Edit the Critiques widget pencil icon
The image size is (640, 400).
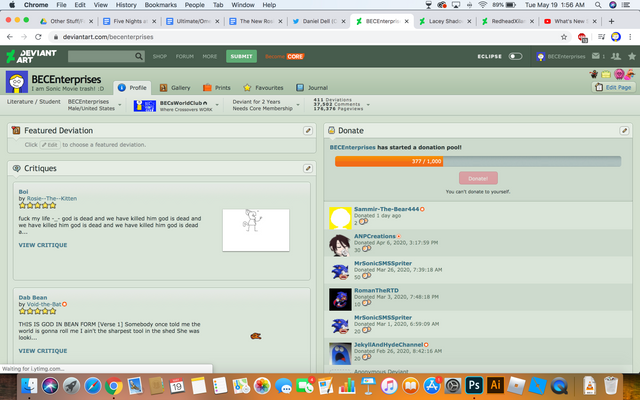(308, 168)
